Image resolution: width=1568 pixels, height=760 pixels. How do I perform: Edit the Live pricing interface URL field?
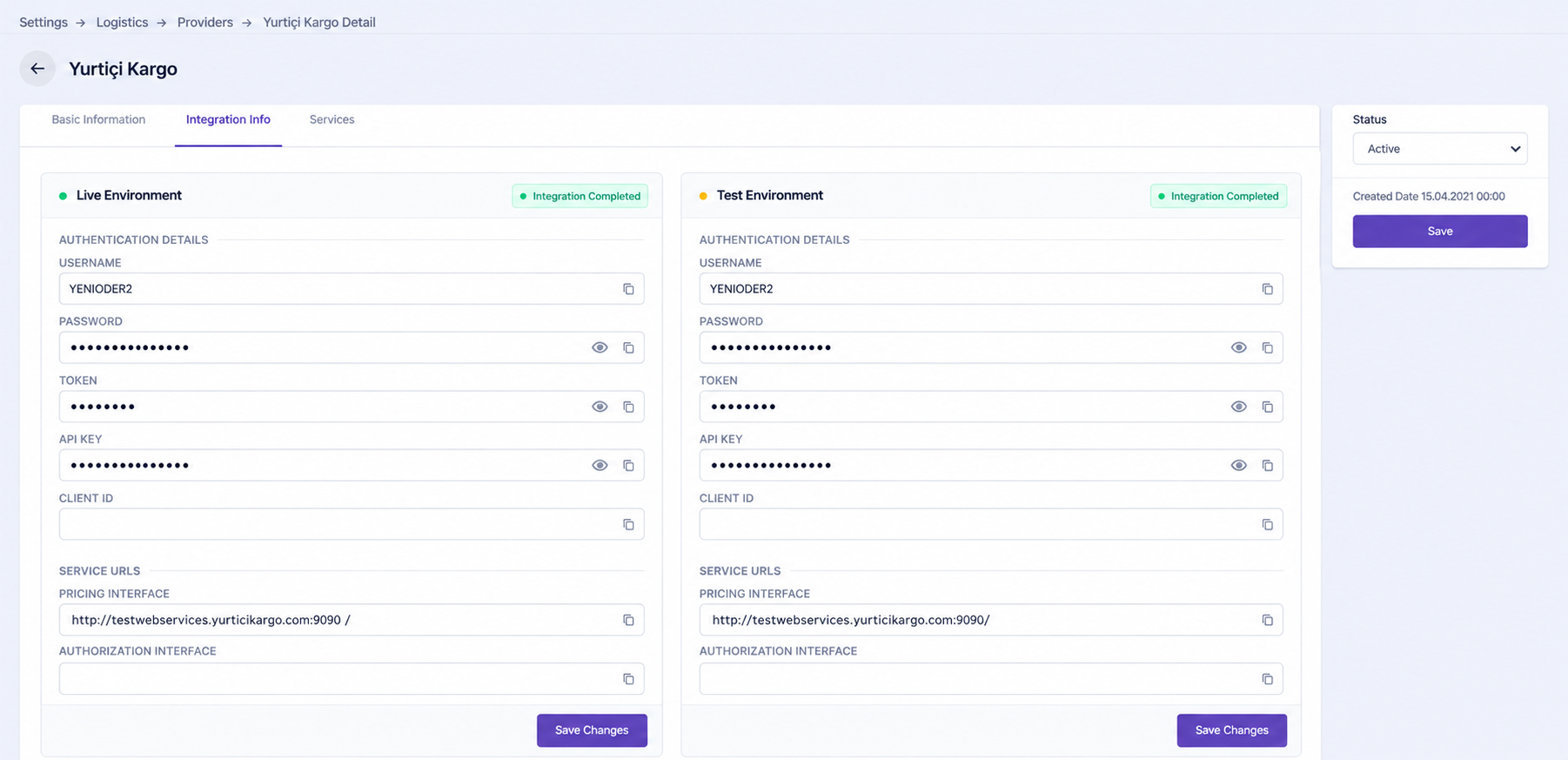[x=352, y=620]
